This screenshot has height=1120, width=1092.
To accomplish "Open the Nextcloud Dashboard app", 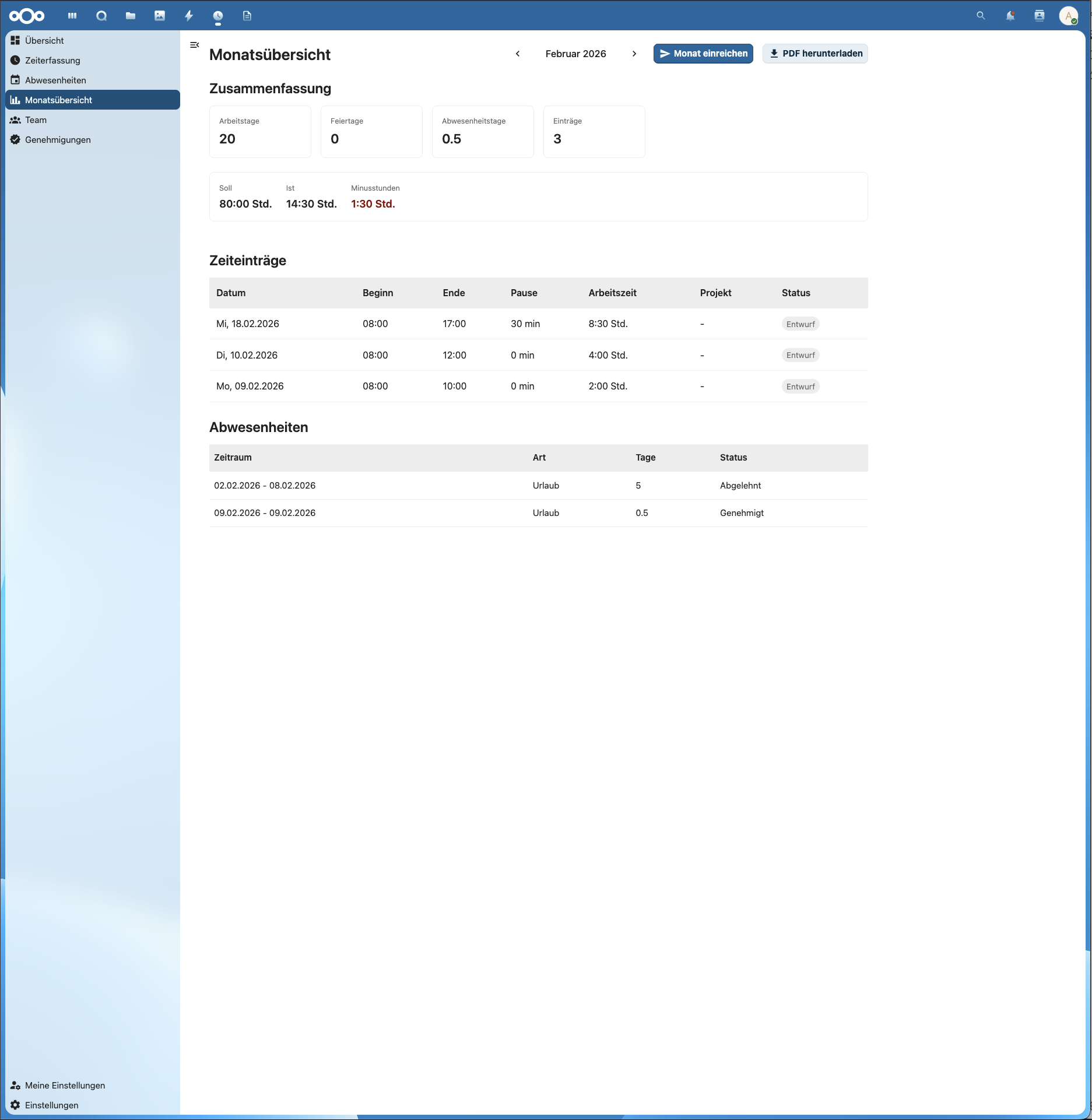I will (72, 15).
